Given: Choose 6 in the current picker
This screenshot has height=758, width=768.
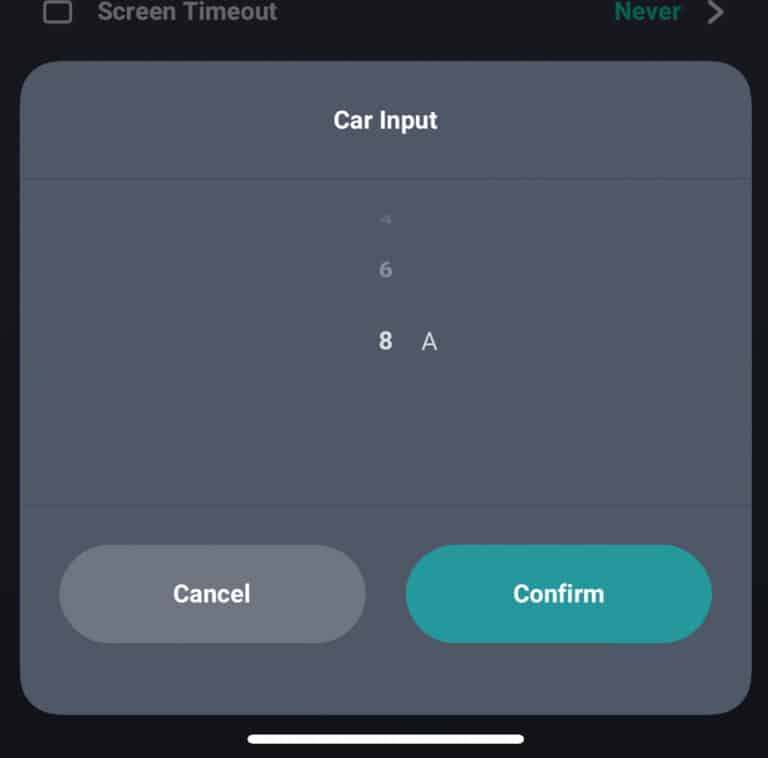Looking at the screenshot, I should click(385, 270).
